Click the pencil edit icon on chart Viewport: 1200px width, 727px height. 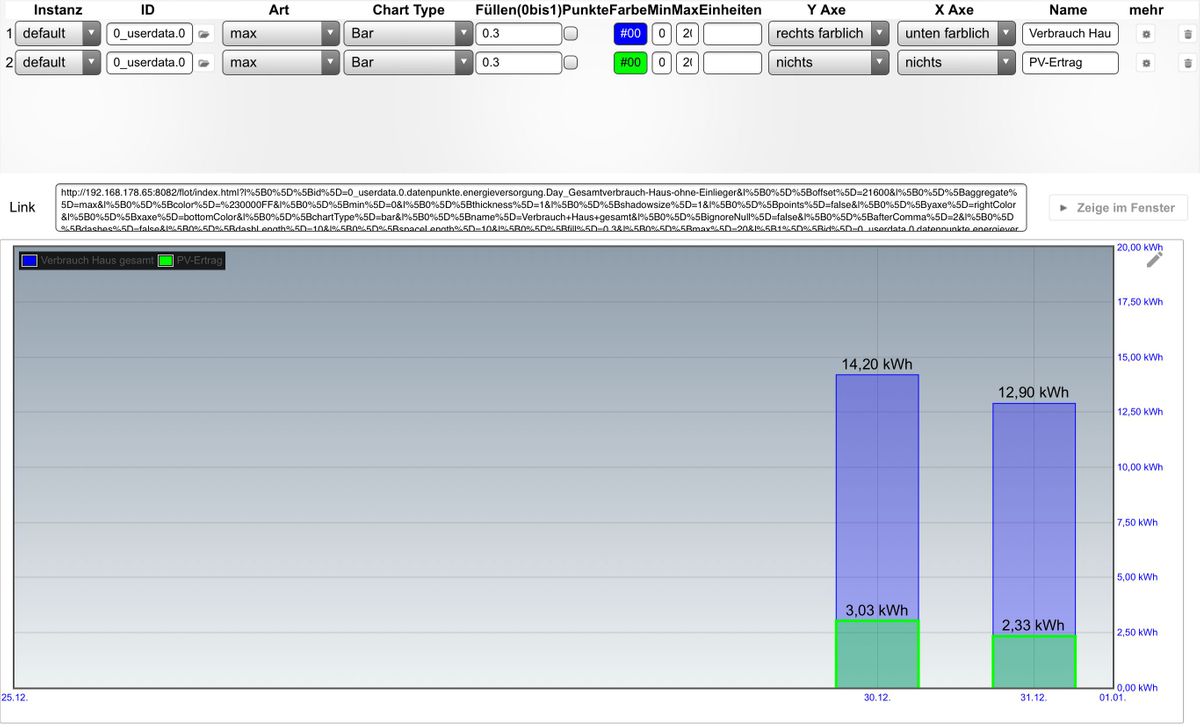tap(1154, 260)
